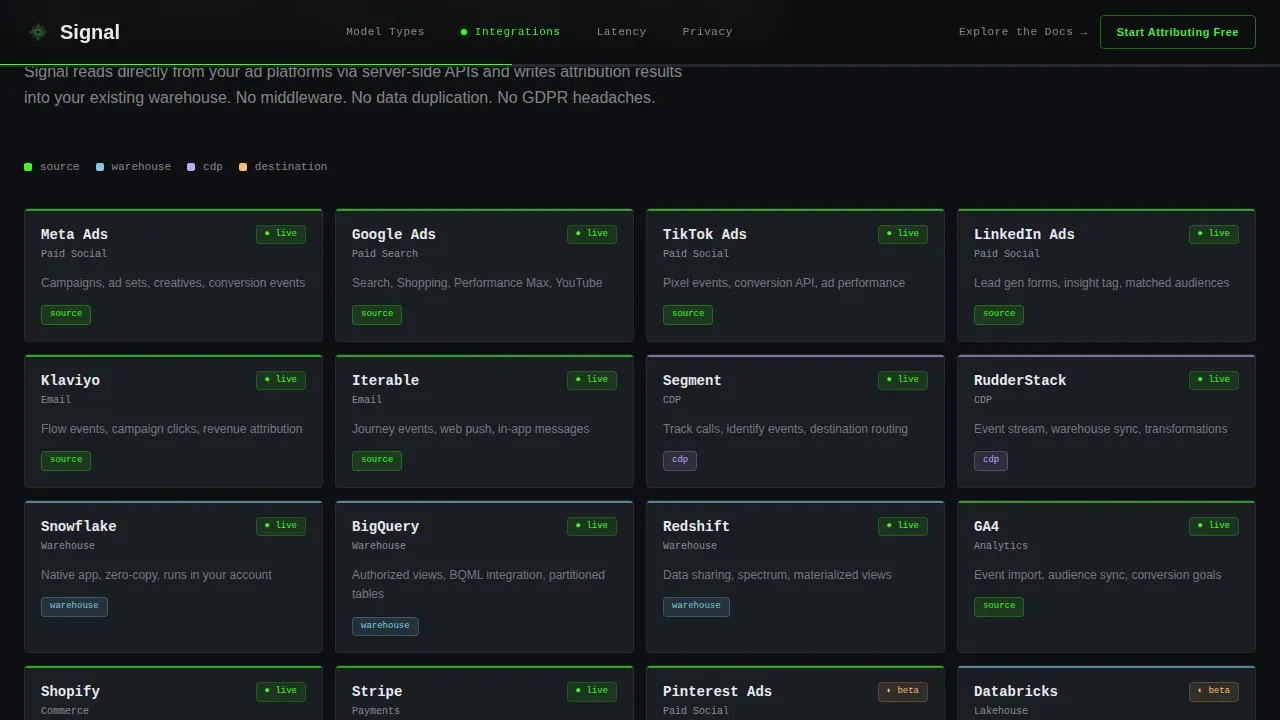This screenshot has width=1280, height=720.
Task: Select the Integrations nav item
Action: coord(510,32)
